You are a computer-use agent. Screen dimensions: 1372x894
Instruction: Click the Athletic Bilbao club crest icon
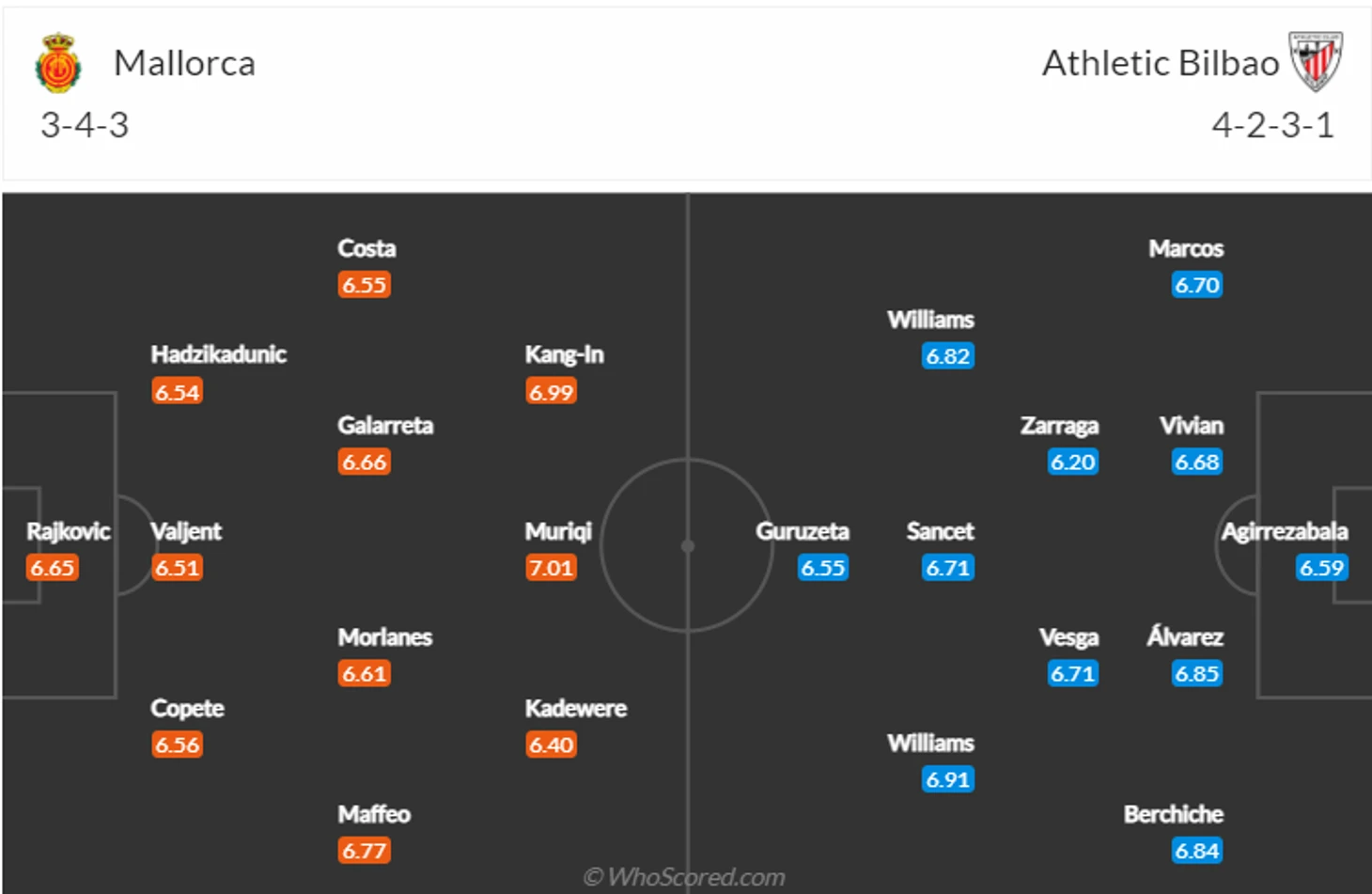(x=1316, y=61)
